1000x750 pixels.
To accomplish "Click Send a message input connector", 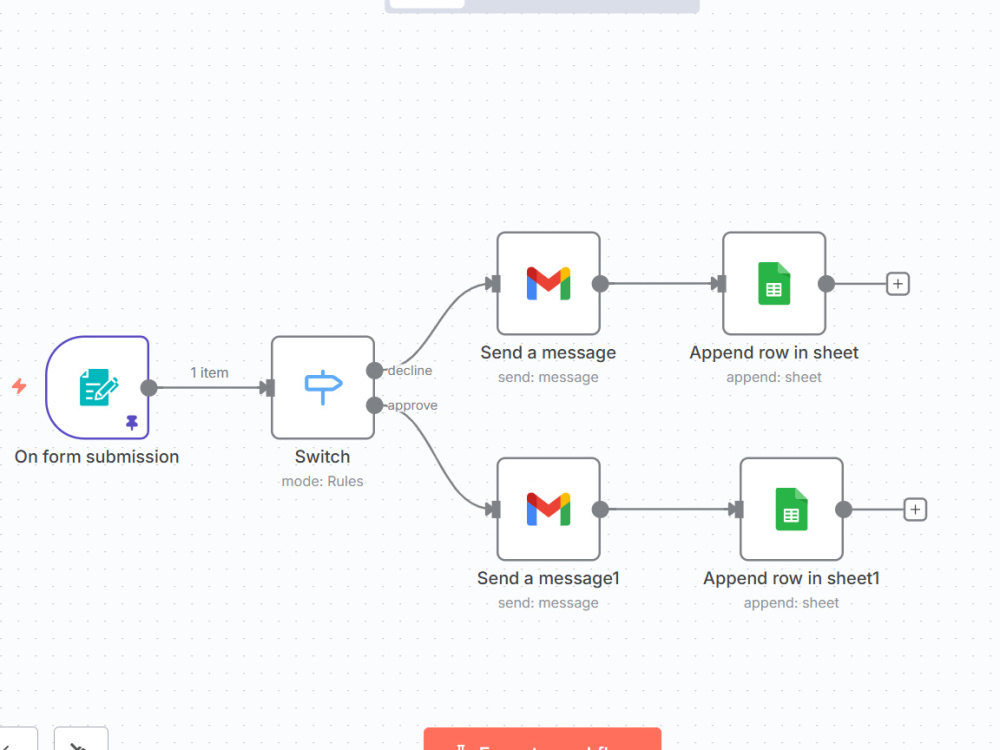I will click(x=494, y=284).
